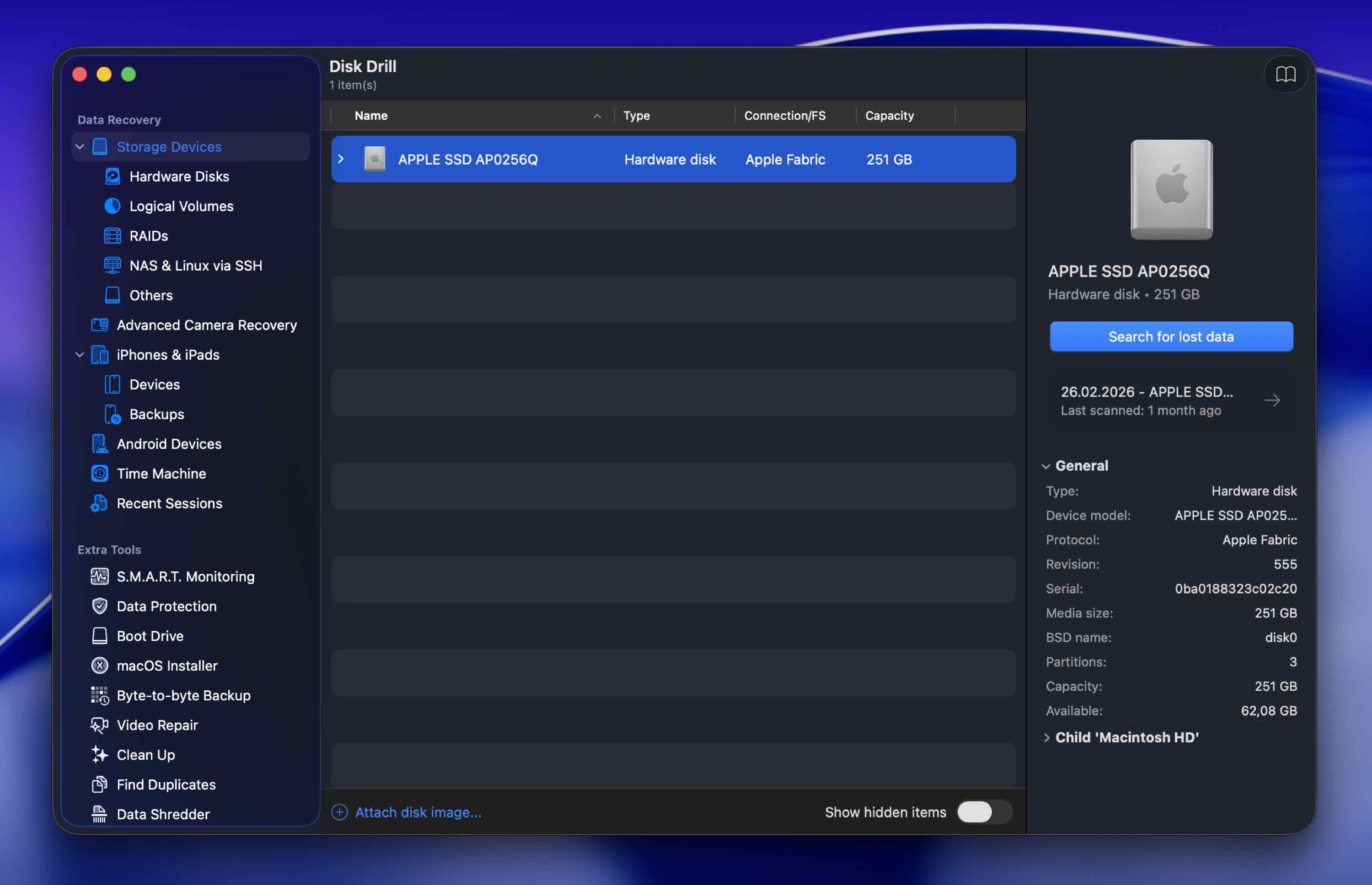This screenshot has width=1372, height=885.
Task: Open Byte-to-byte Backup tool
Action: coord(184,695)
